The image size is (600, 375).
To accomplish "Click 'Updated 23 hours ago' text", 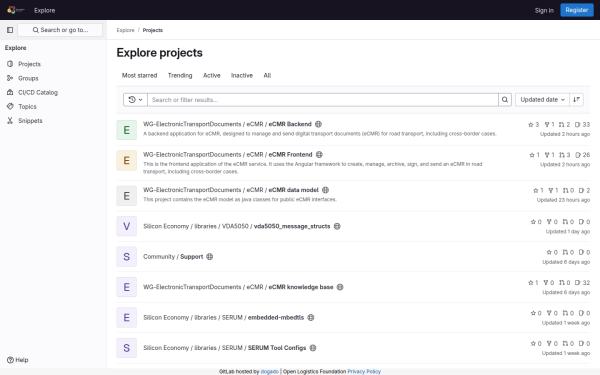I will click(x=563, y=200).
